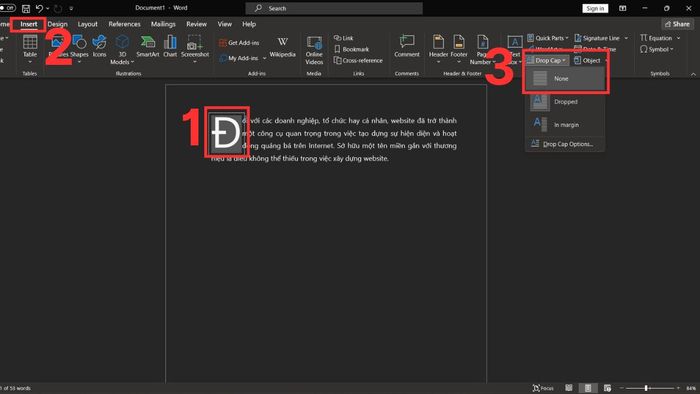Open My Add-ins
The height and width of the screenshot is (394, 700).
coord(239,58)
